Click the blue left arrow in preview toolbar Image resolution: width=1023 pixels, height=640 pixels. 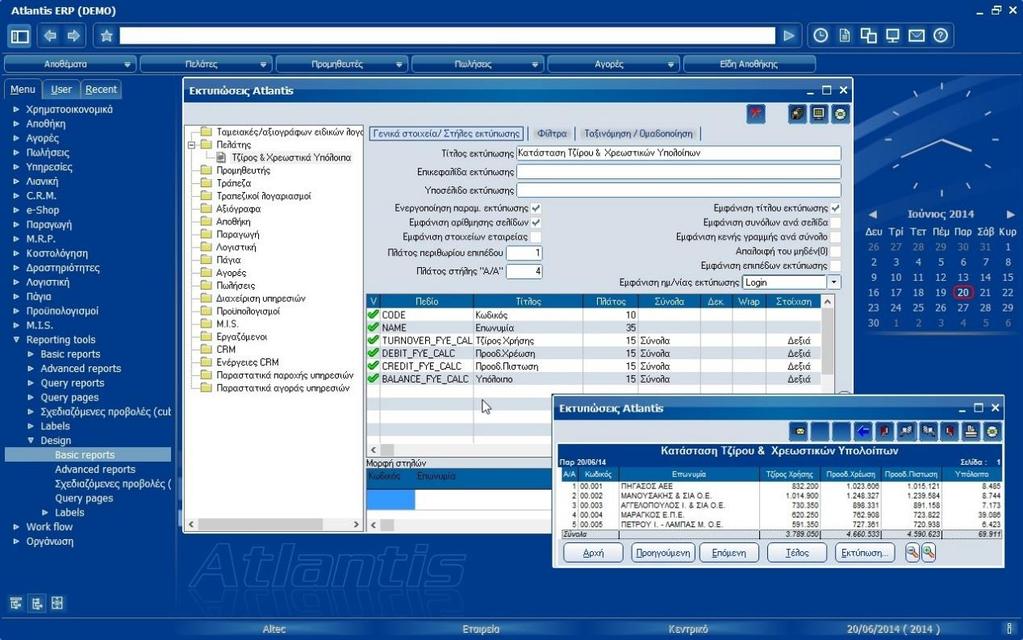[863, 431]
